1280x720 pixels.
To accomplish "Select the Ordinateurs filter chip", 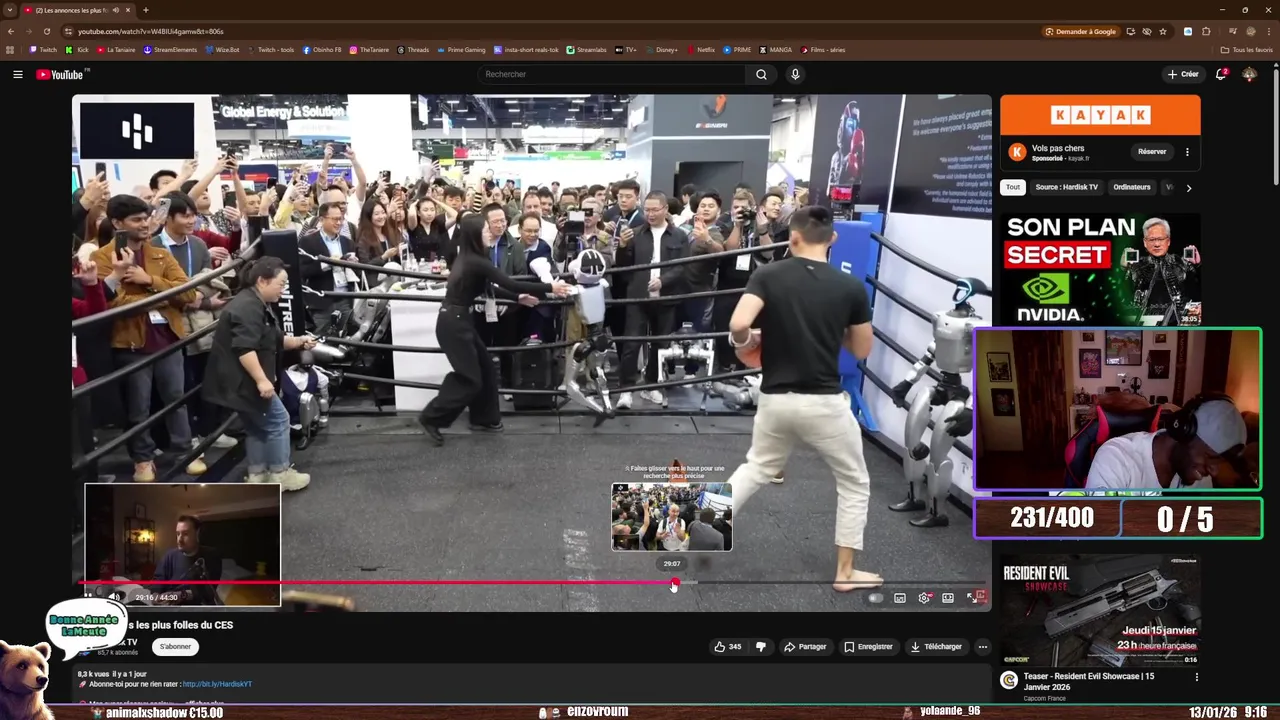I will point(1132,187).
